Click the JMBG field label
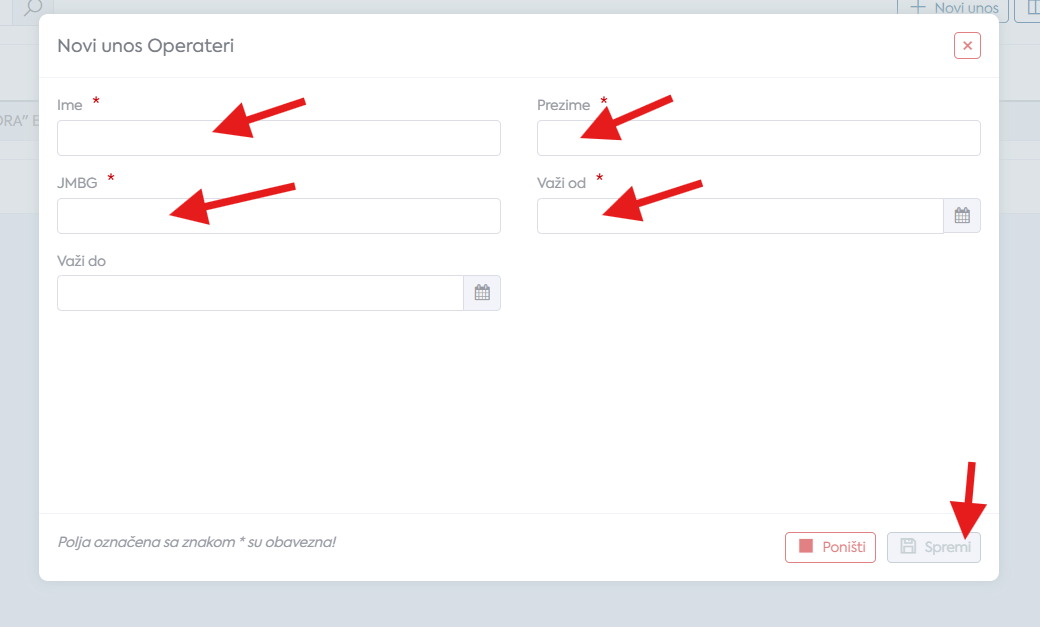This screenshot has height=627, width=1040. pos(77,182)
